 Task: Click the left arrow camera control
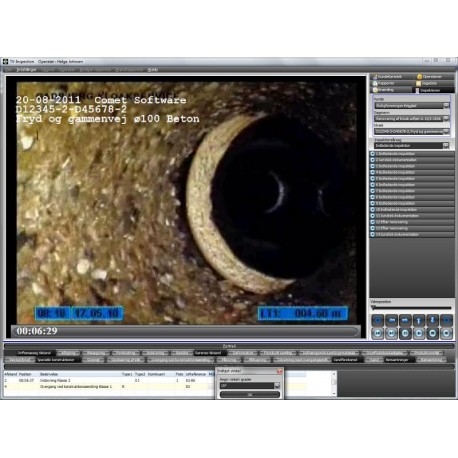[391, 320]
